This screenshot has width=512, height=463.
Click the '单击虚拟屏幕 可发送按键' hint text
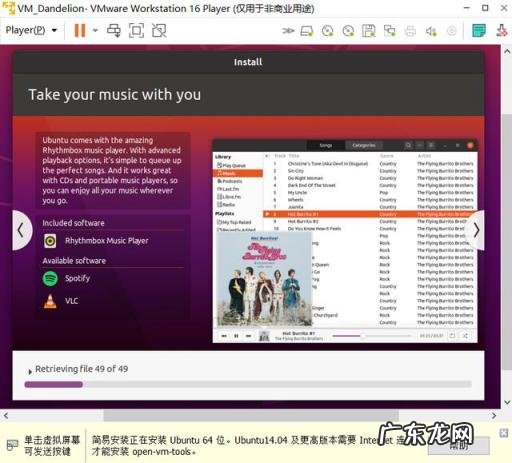pos(52,446)
